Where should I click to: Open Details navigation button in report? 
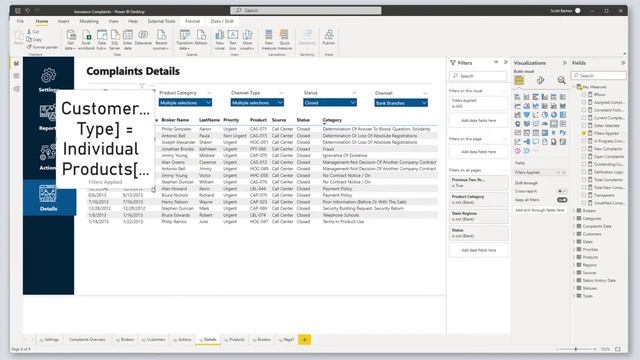coord(48,198)
